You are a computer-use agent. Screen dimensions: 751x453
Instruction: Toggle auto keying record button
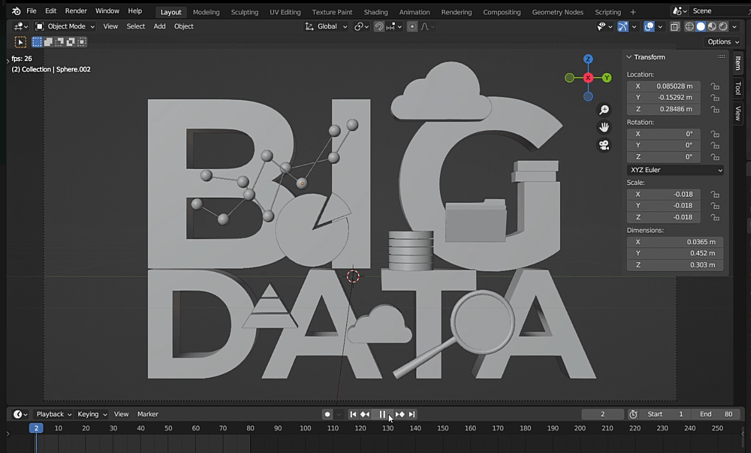[327, 414]
